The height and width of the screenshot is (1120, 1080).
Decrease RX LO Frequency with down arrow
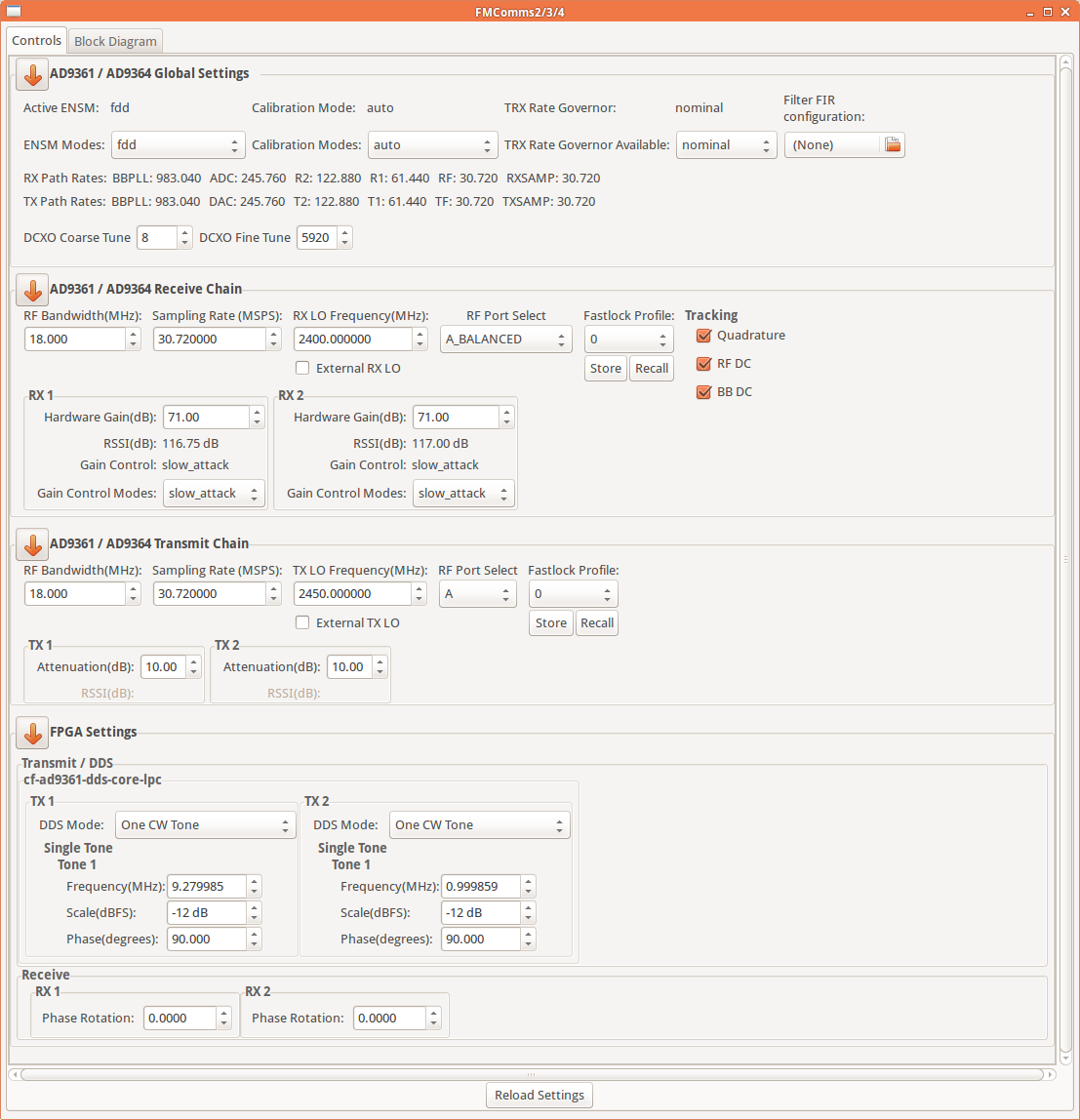(420, 344)
